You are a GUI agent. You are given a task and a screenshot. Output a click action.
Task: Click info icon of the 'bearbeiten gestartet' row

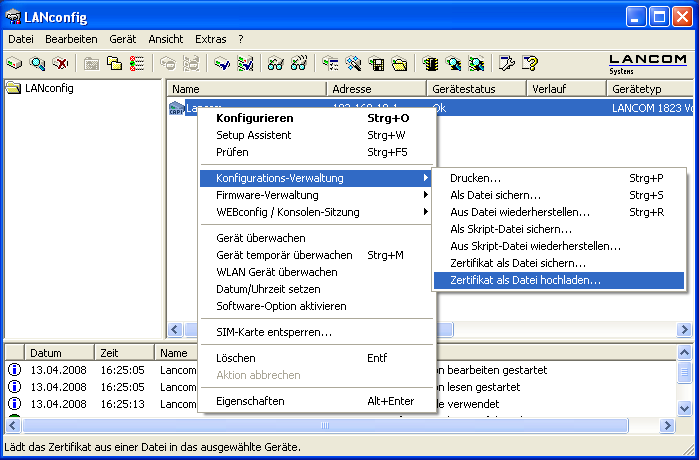point(15,370)
